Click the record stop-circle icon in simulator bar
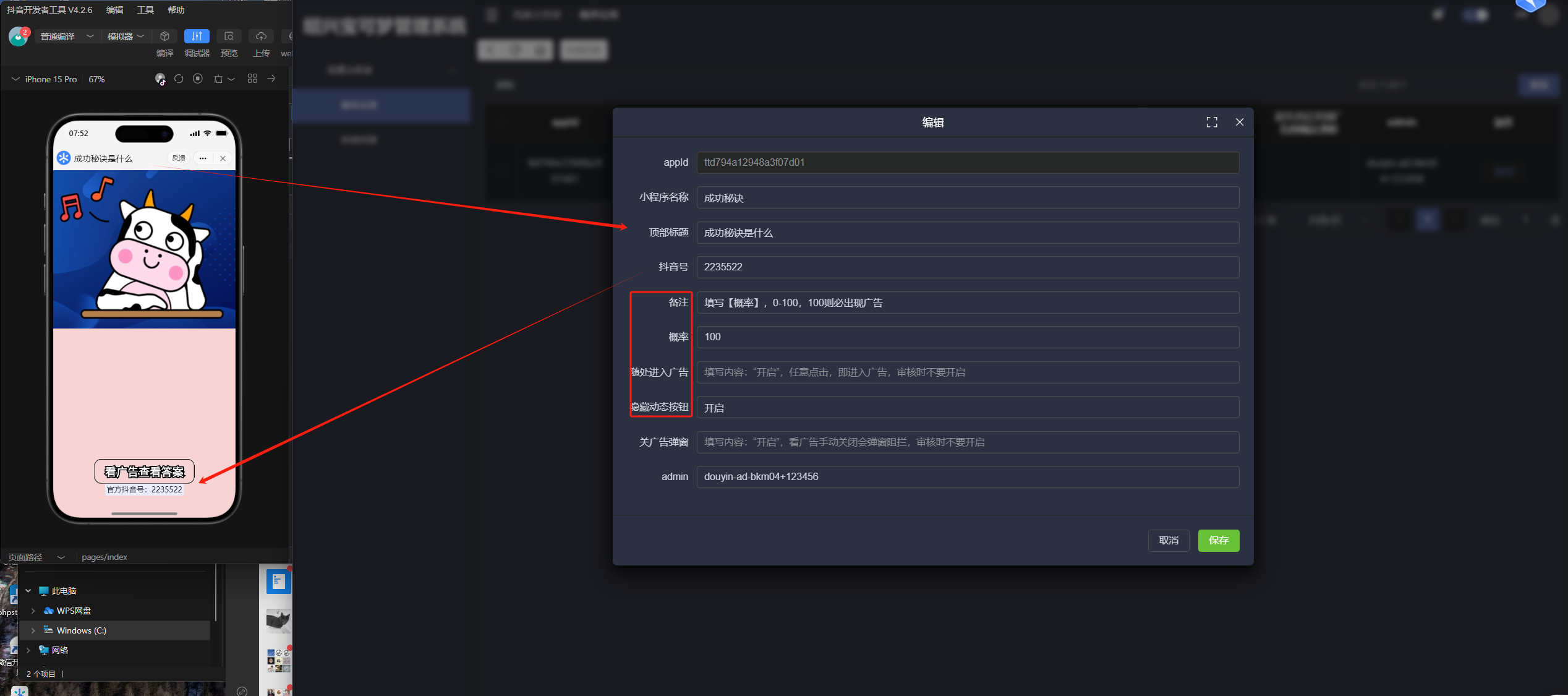The image size is (1568, 696). click(x=198, y=79)
